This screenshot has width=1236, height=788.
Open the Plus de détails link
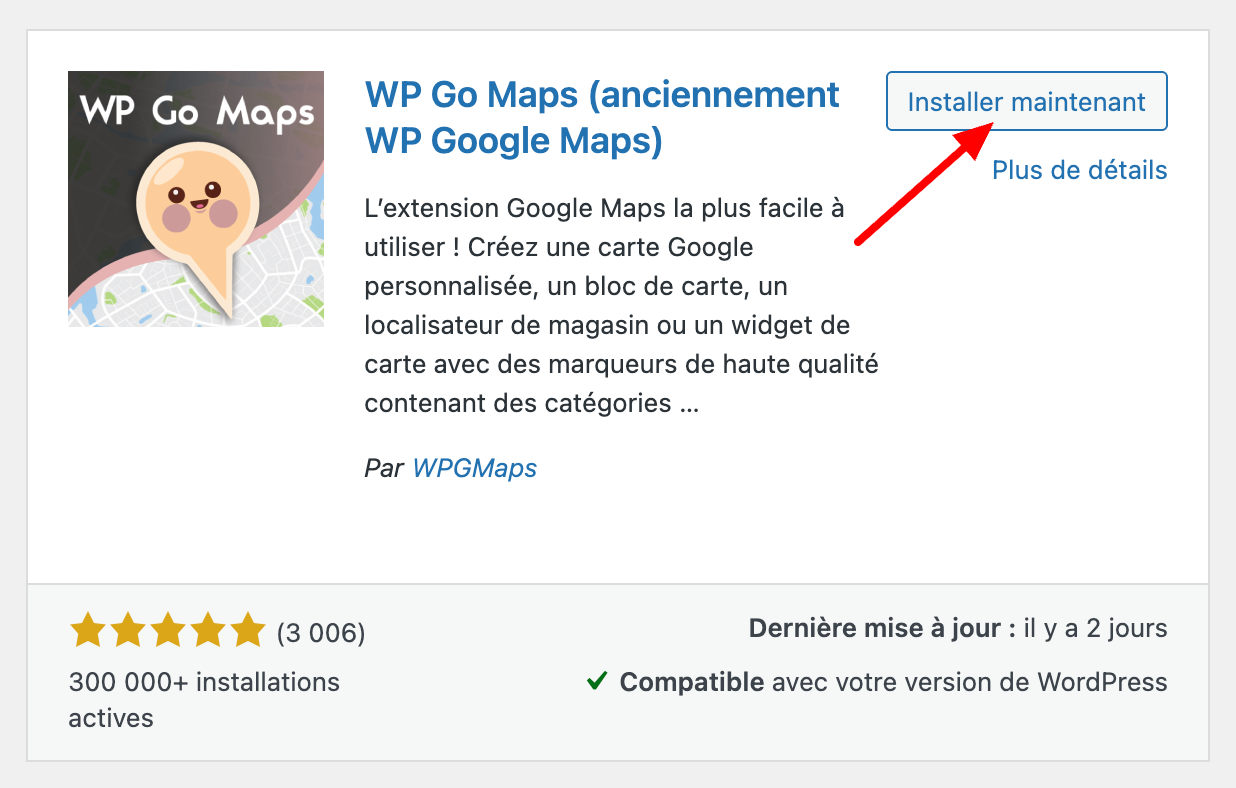coord(1079,170)
